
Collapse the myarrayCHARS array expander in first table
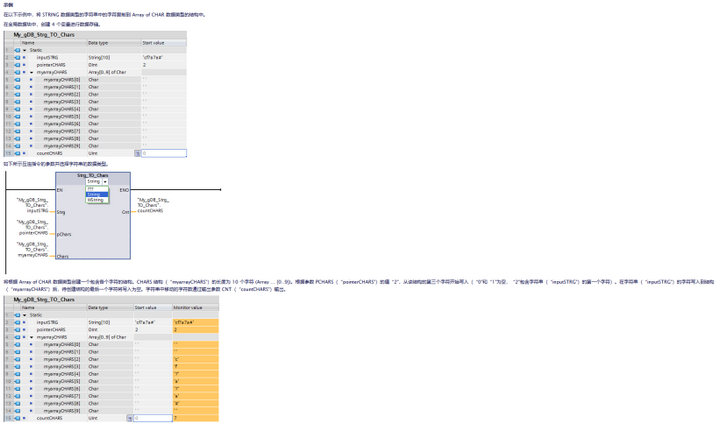point(32,72)
